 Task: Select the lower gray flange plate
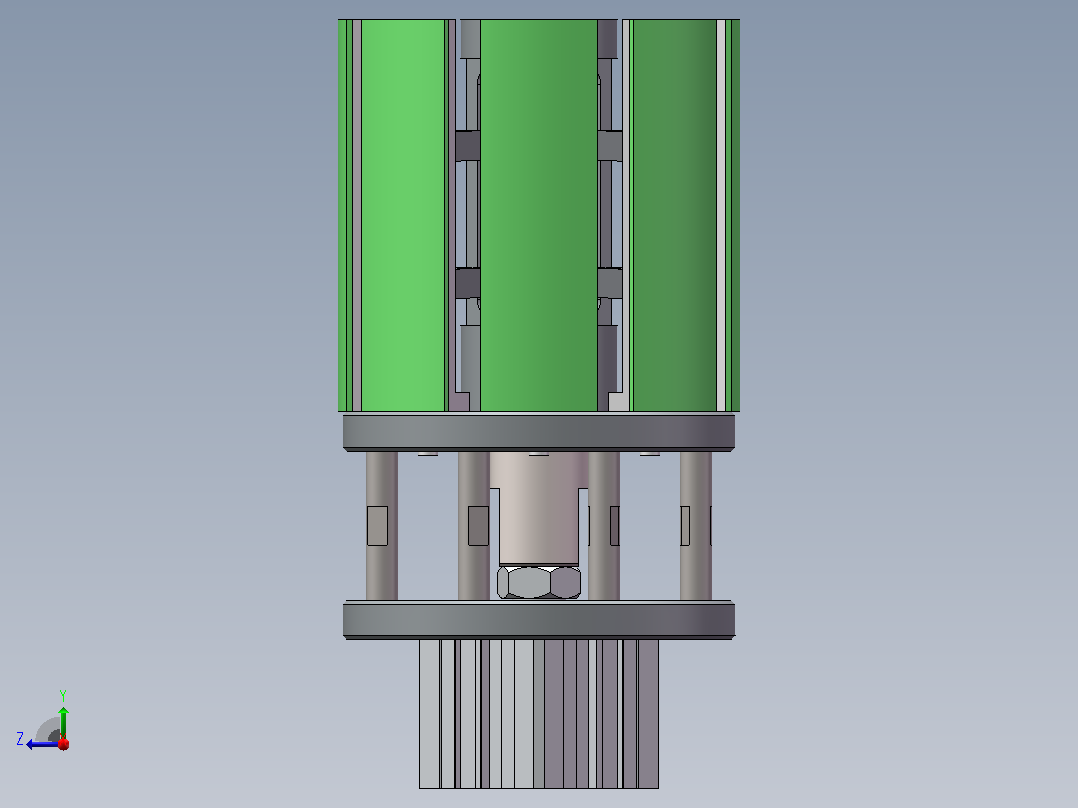pyautogui.click(x=539, y=620)
